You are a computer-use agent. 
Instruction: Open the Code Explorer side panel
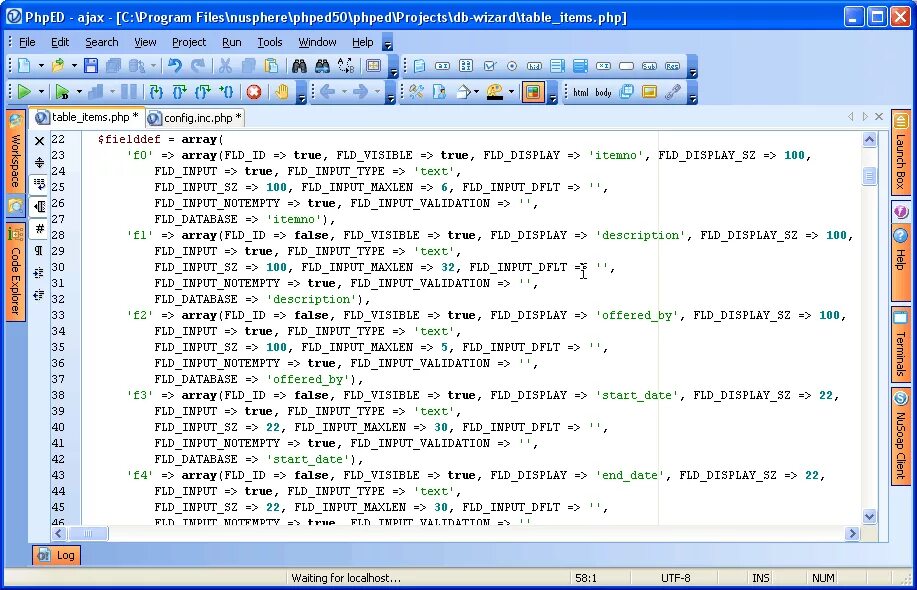(15, 272)
